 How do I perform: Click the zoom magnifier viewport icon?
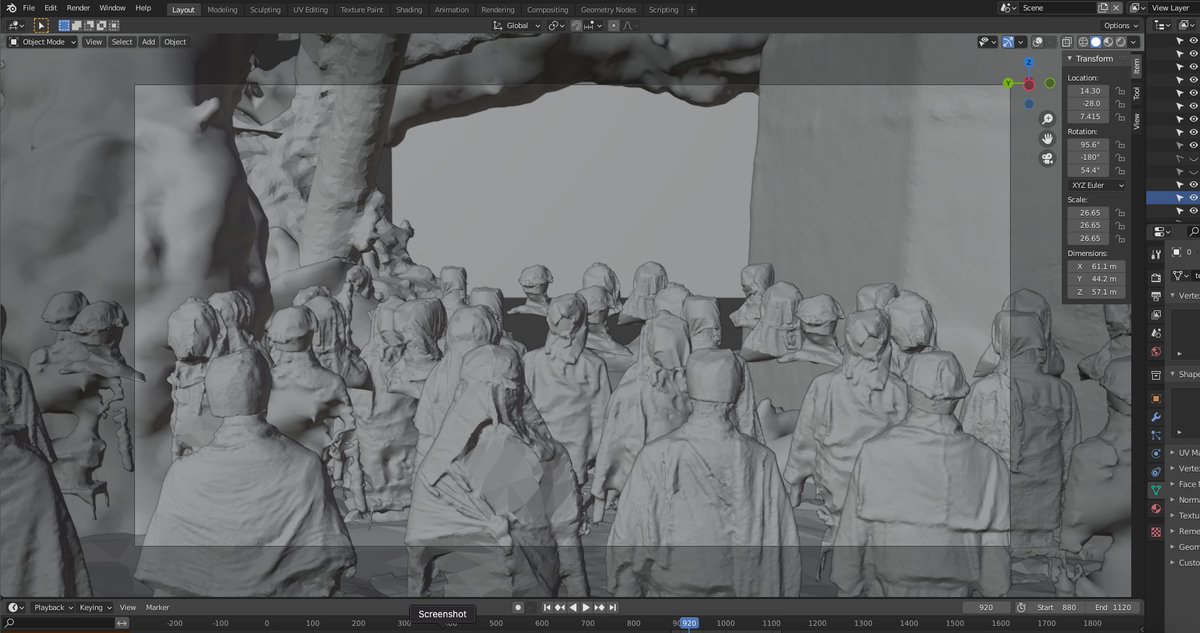pos(1047,119)
